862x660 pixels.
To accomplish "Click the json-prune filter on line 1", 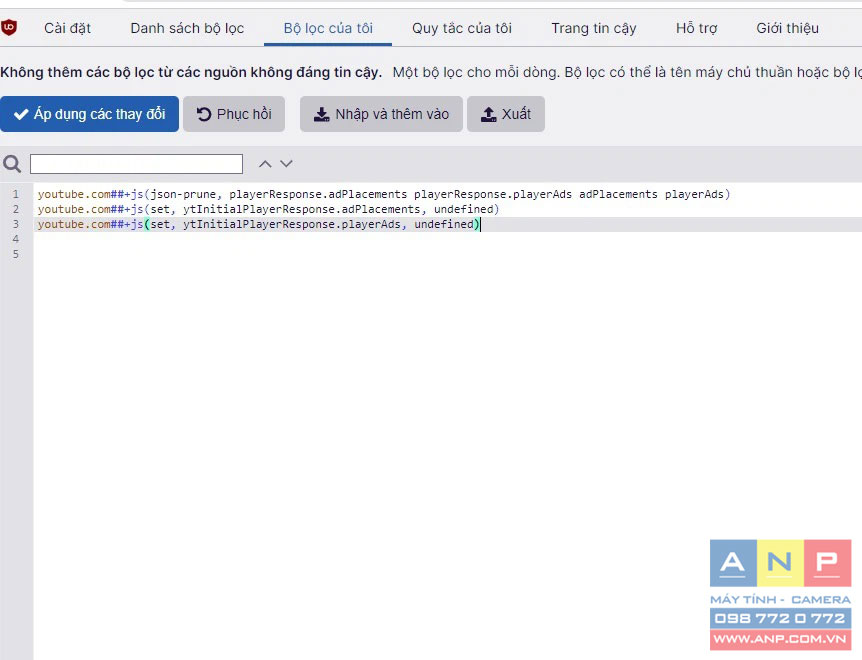I will [x=384, y=194].
